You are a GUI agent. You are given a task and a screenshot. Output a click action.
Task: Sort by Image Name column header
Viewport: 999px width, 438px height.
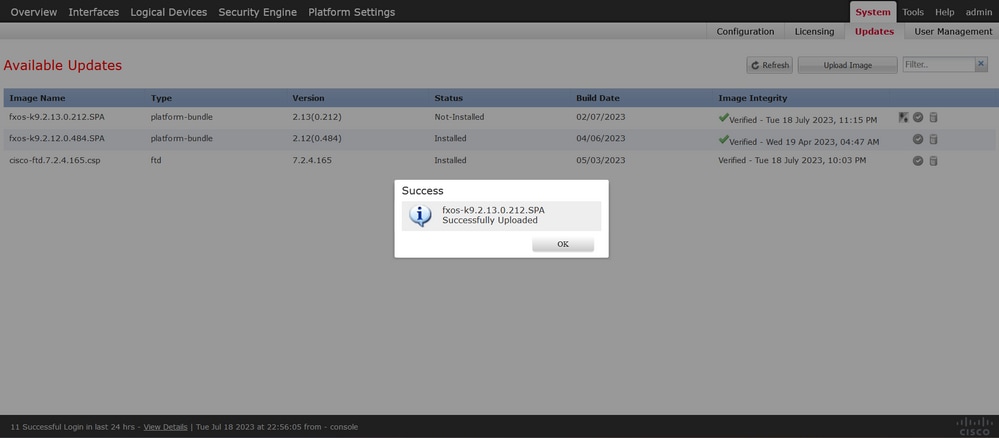(x=38, y=98)
